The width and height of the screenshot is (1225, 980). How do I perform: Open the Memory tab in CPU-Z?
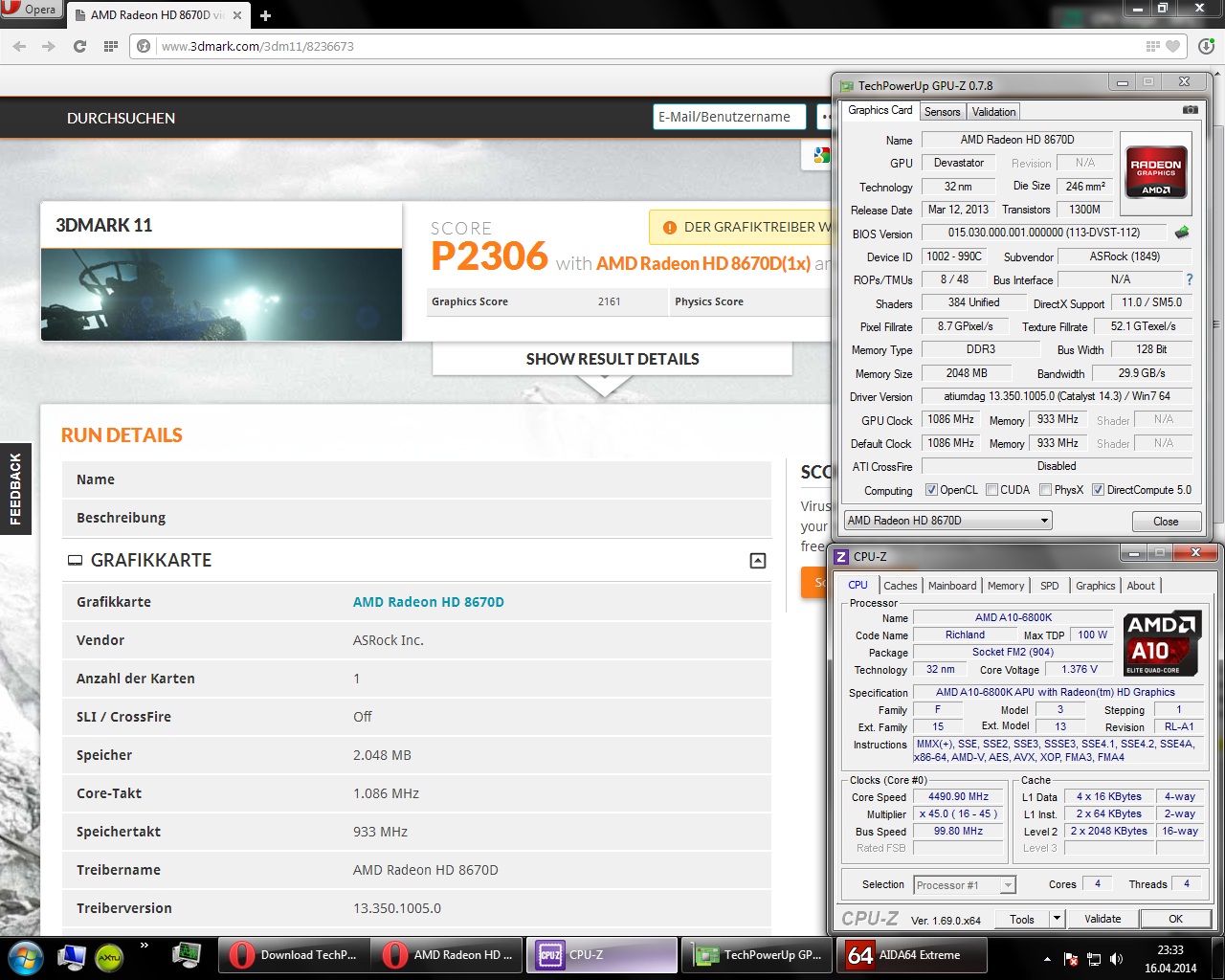click(1006, 586)
